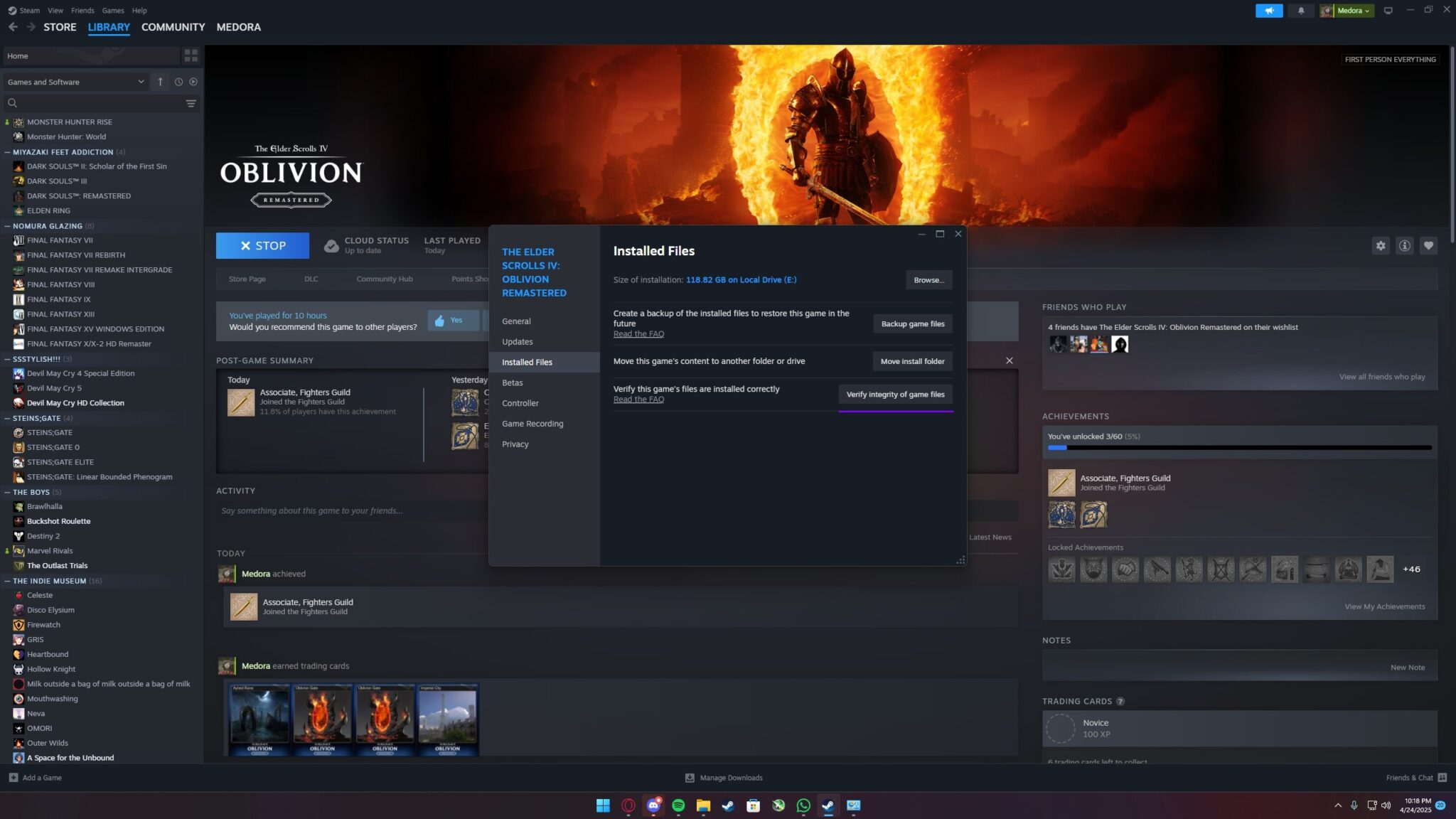Click Verify integrity of game files
The width and height of the screenshot is (1456, 819).
coord(895,395)
